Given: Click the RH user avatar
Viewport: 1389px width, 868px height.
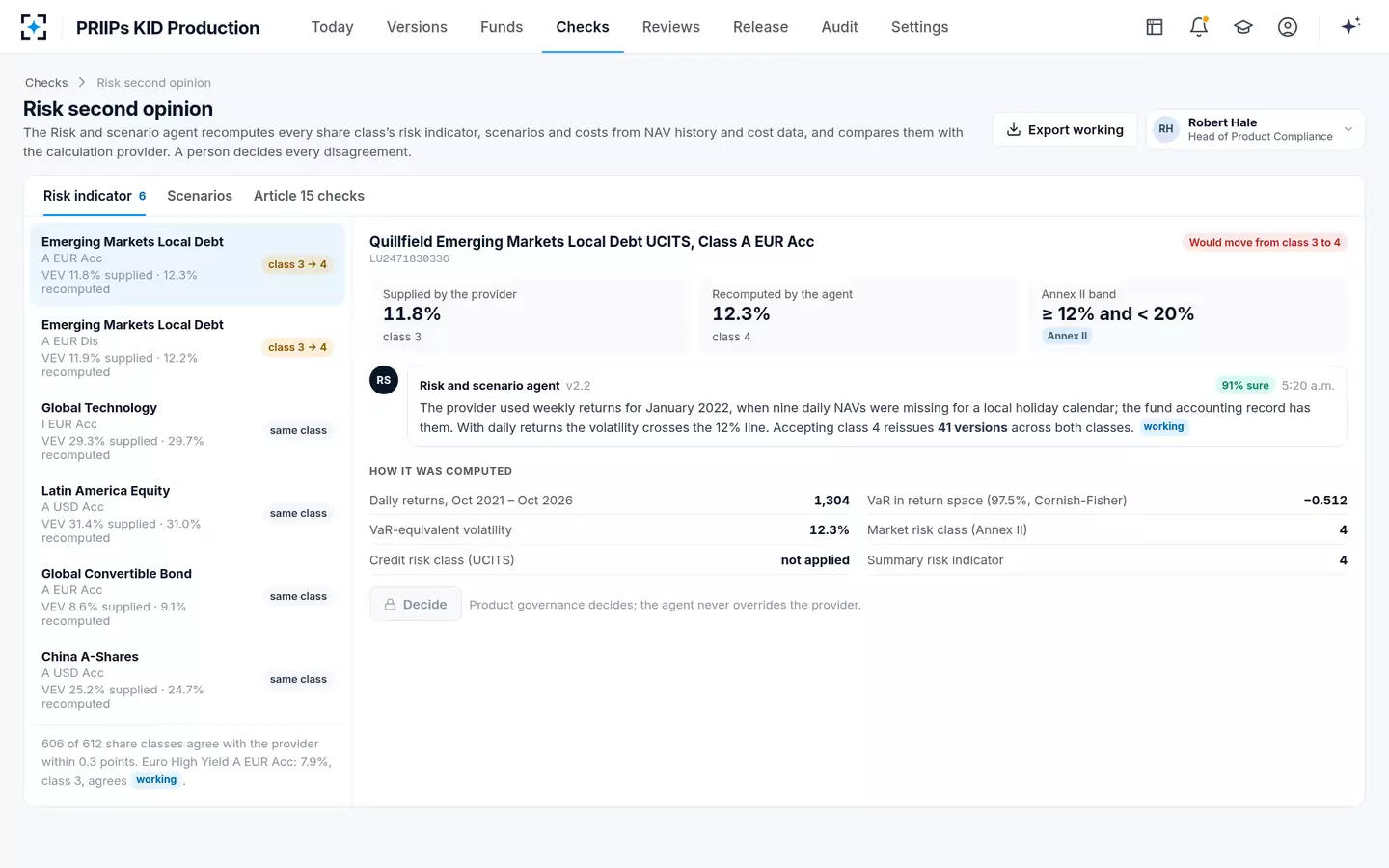Looking at the screenshot, I should 1166,129.
